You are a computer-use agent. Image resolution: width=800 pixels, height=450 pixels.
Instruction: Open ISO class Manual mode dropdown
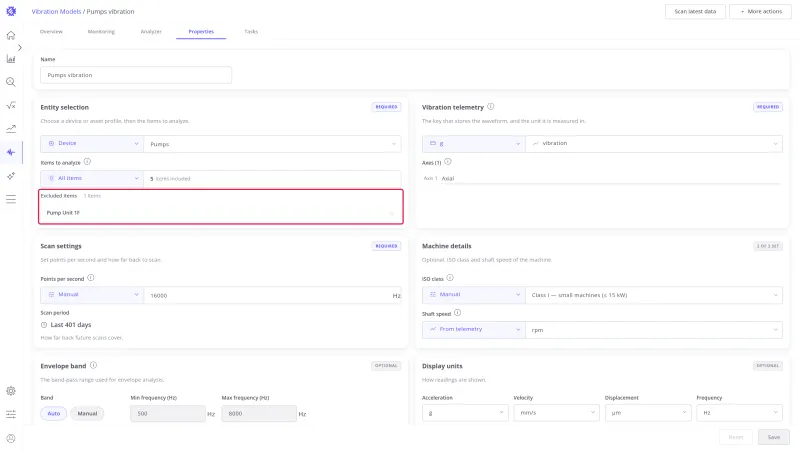click(x=473, y=294)
